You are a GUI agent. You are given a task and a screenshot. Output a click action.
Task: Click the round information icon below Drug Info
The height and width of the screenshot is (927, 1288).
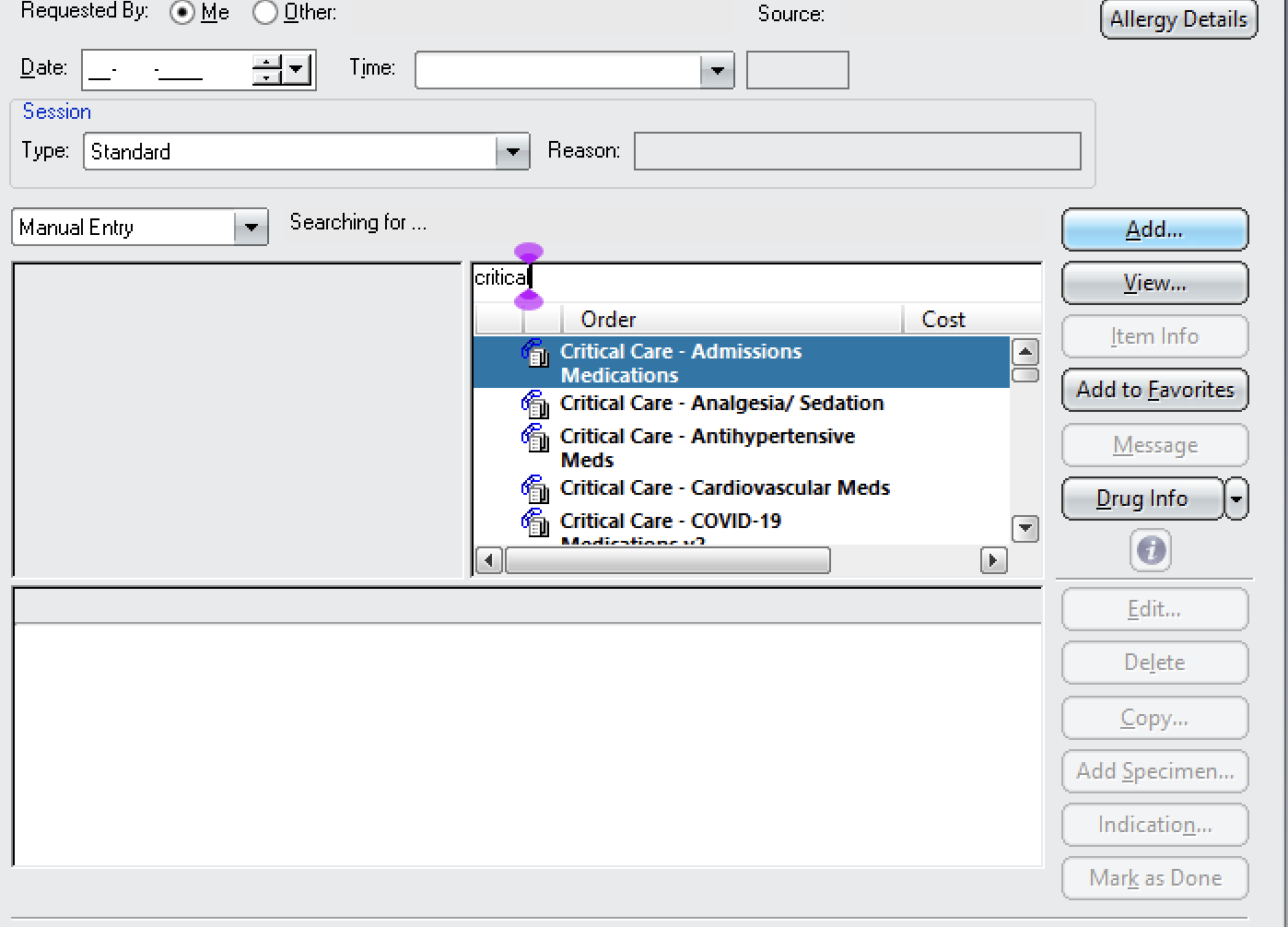click(1152, 551)
